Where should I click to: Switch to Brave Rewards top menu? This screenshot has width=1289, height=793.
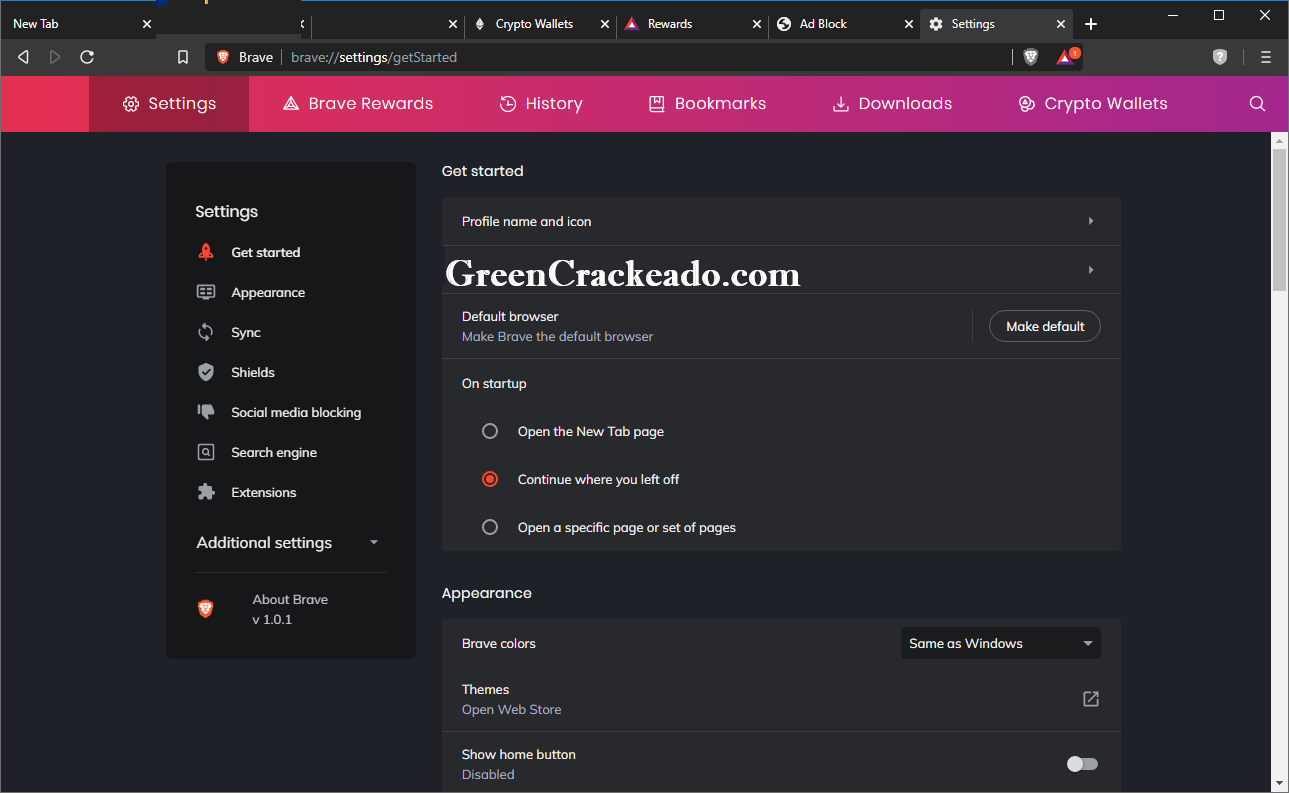[358, 103]
